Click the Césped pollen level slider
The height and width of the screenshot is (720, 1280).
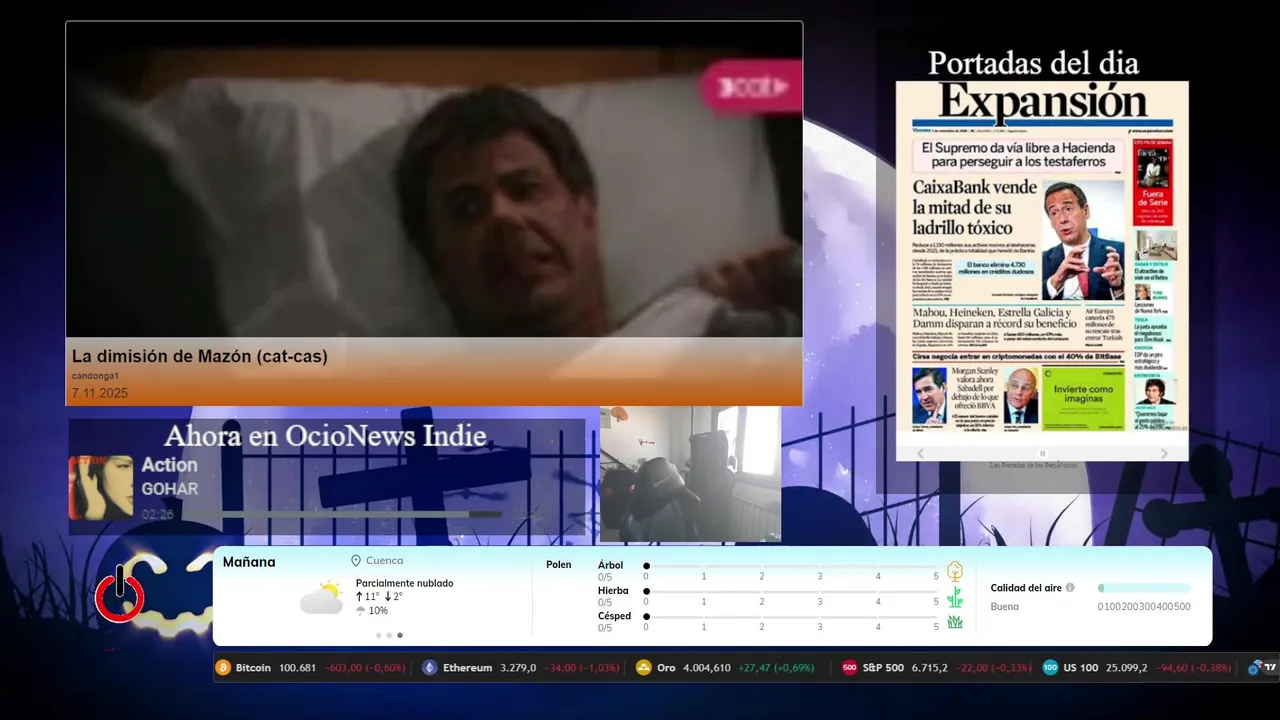point(791,616)
